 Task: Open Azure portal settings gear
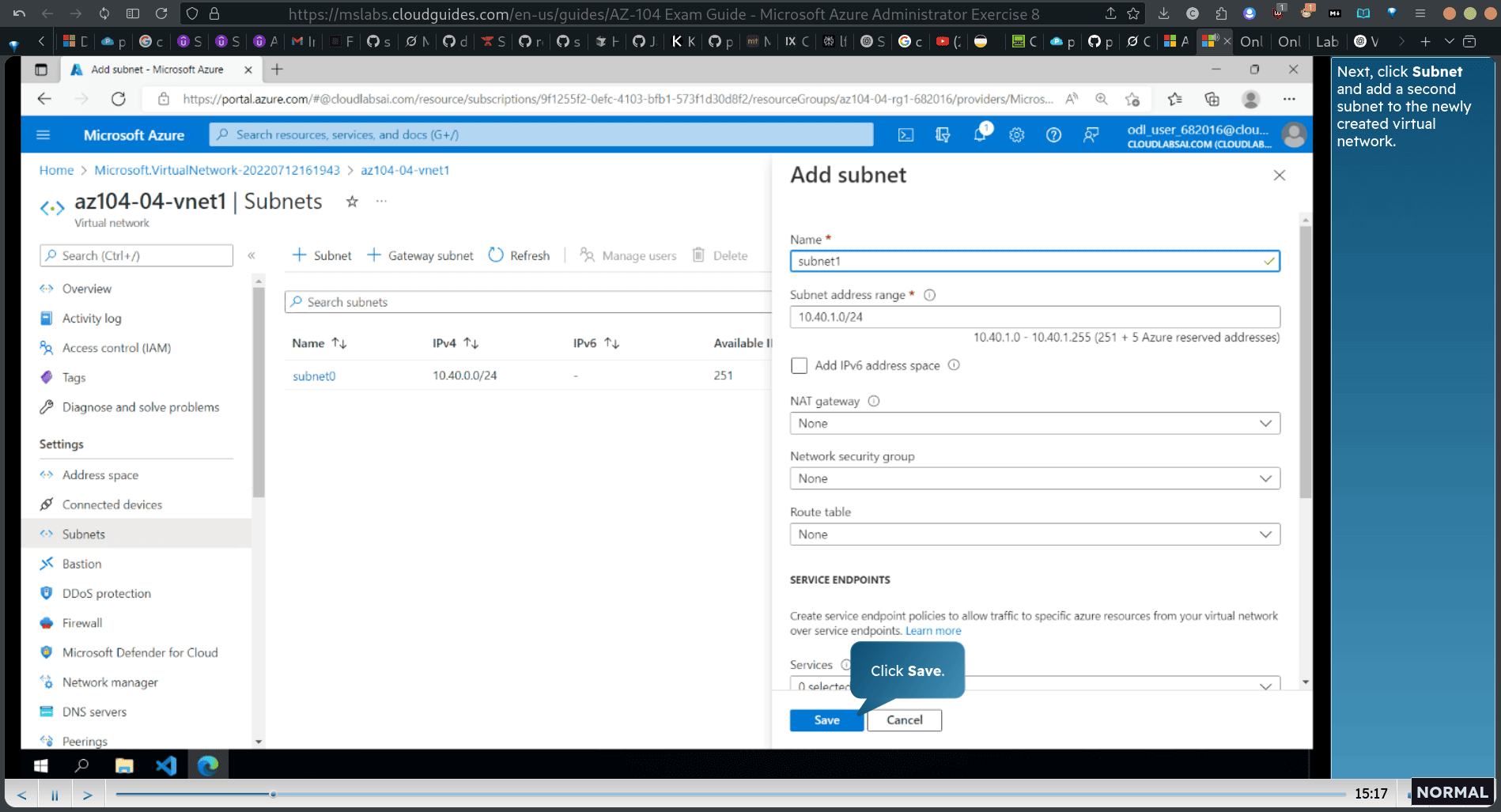[1016, 135]
